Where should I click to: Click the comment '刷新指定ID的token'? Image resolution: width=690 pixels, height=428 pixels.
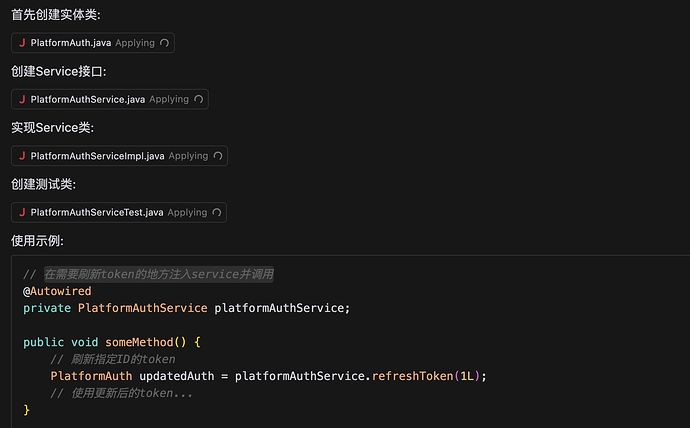click(x=123, y=359)
